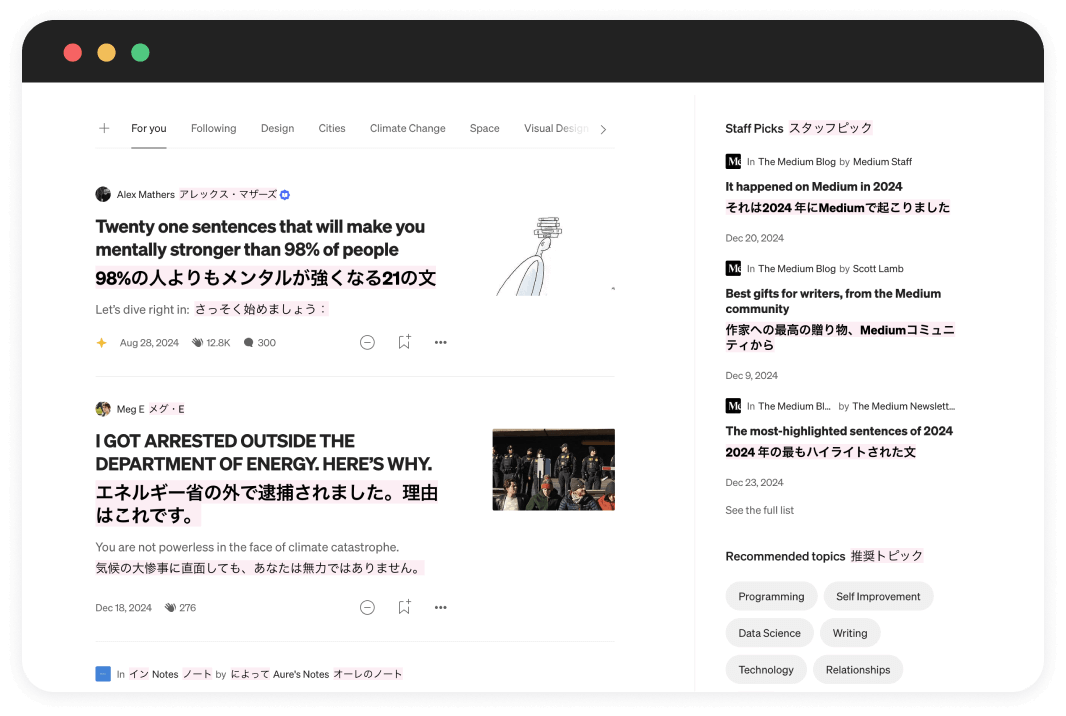The width and height of the screenshot is (1066, 716).
Task: Click the Dec 20, 2024 date text
Action: coord(755,238)
